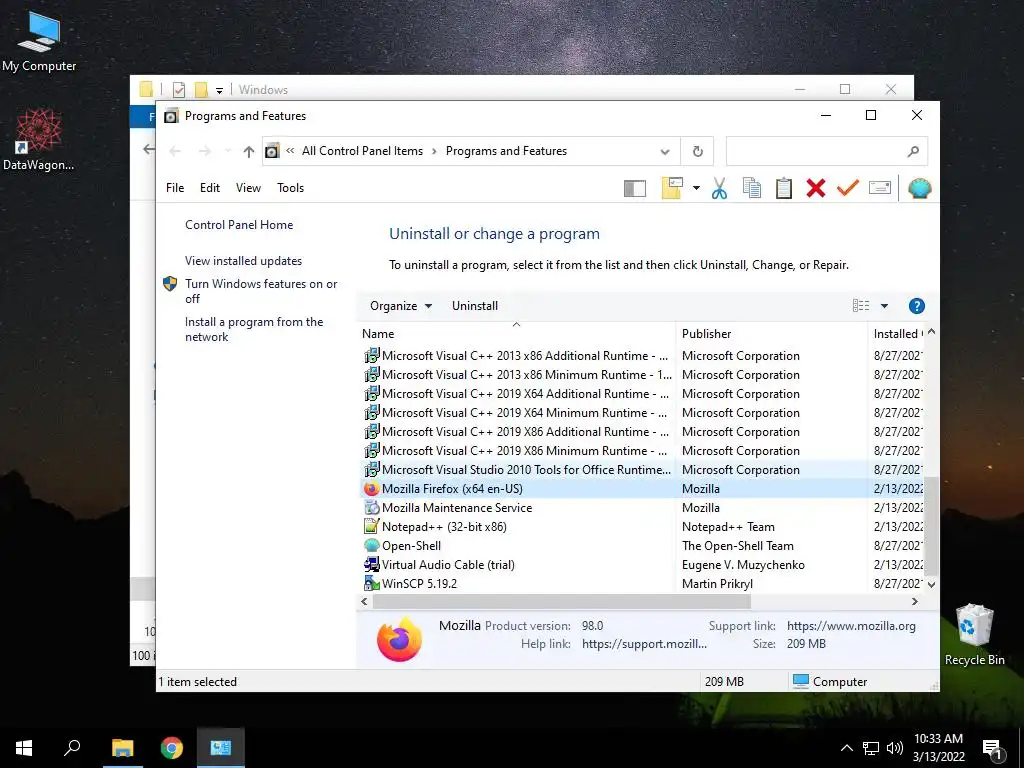1024x768 pixels.
Task: Select Visual Studio 2010 Tools for Office Runtime
Action: tap(643, 470)
